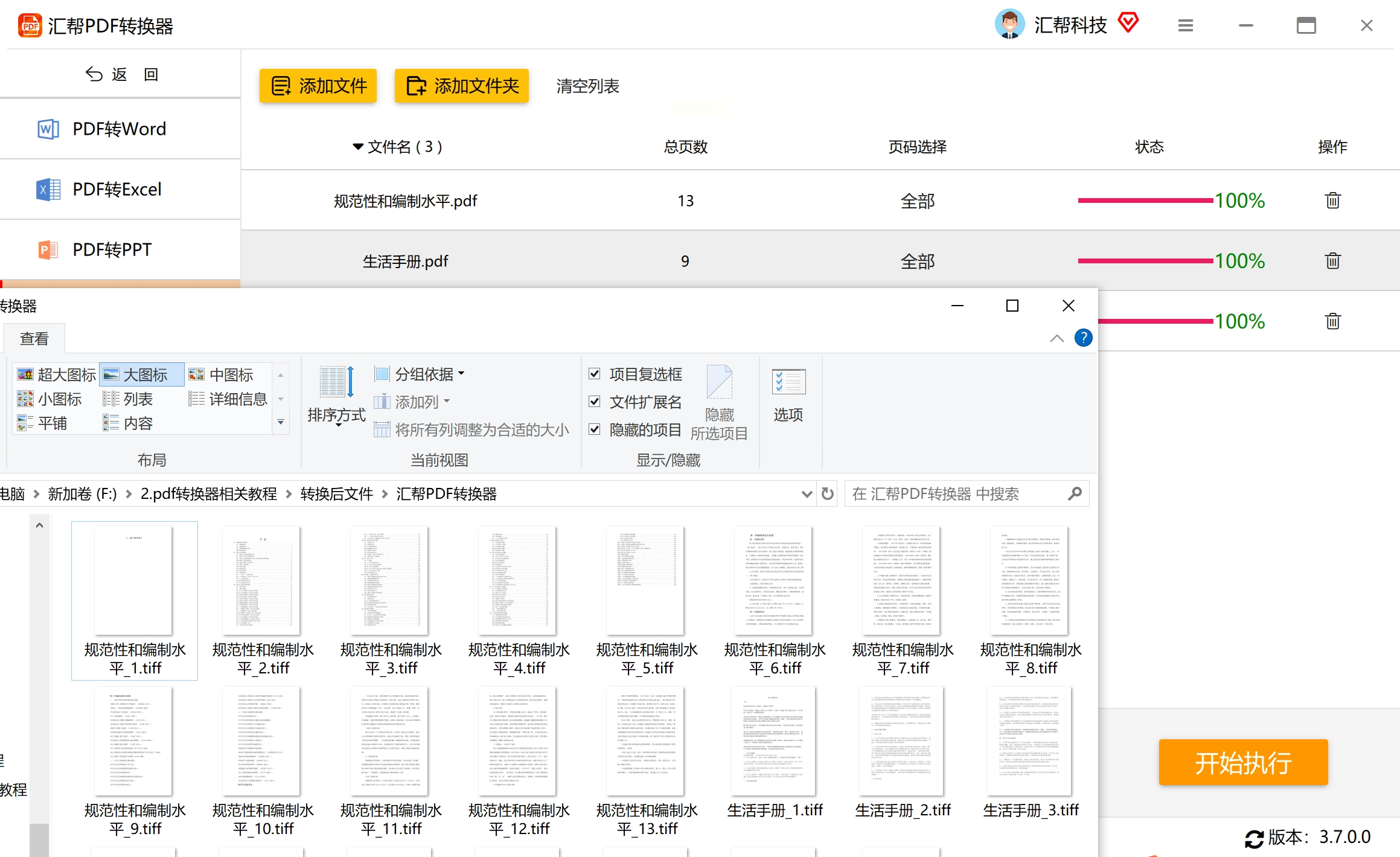Delete 规范性和编制水平.pdf with trash icon
This screenshot has height=857, width=1400.
pyautogui.click(x=1332, y=201)
